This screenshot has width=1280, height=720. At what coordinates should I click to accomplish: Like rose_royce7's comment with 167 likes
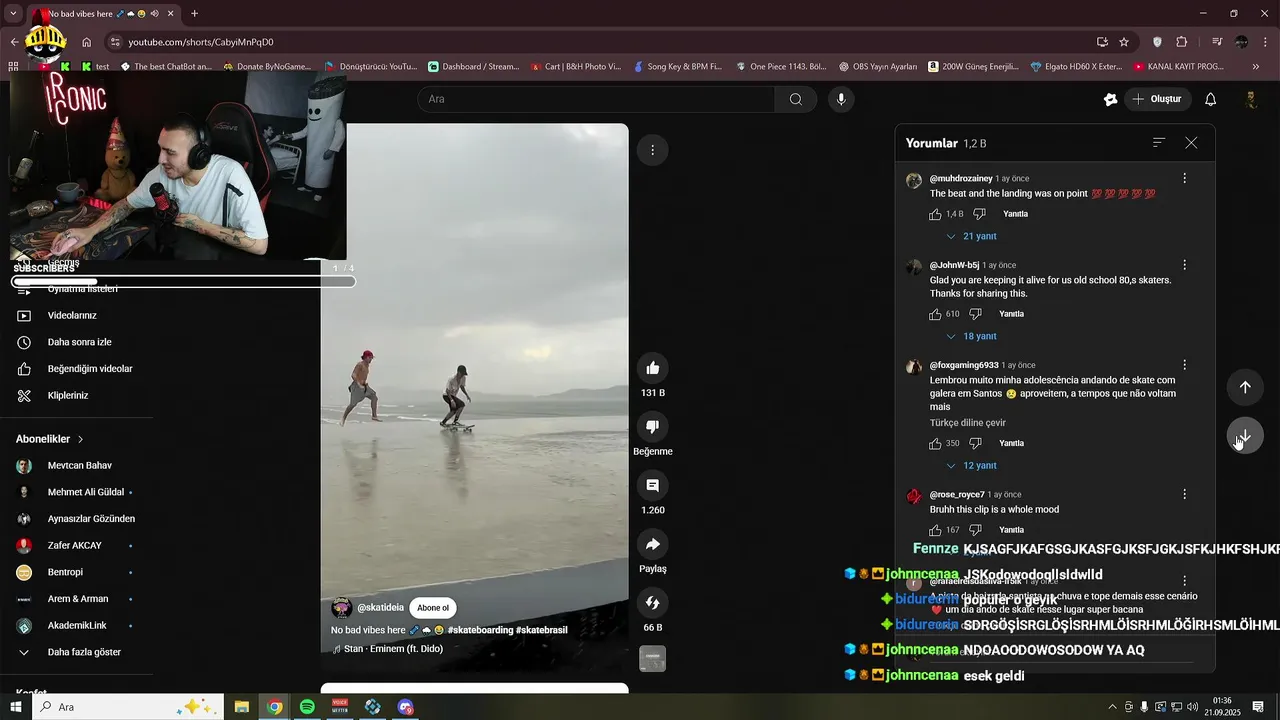click(936, 530)
